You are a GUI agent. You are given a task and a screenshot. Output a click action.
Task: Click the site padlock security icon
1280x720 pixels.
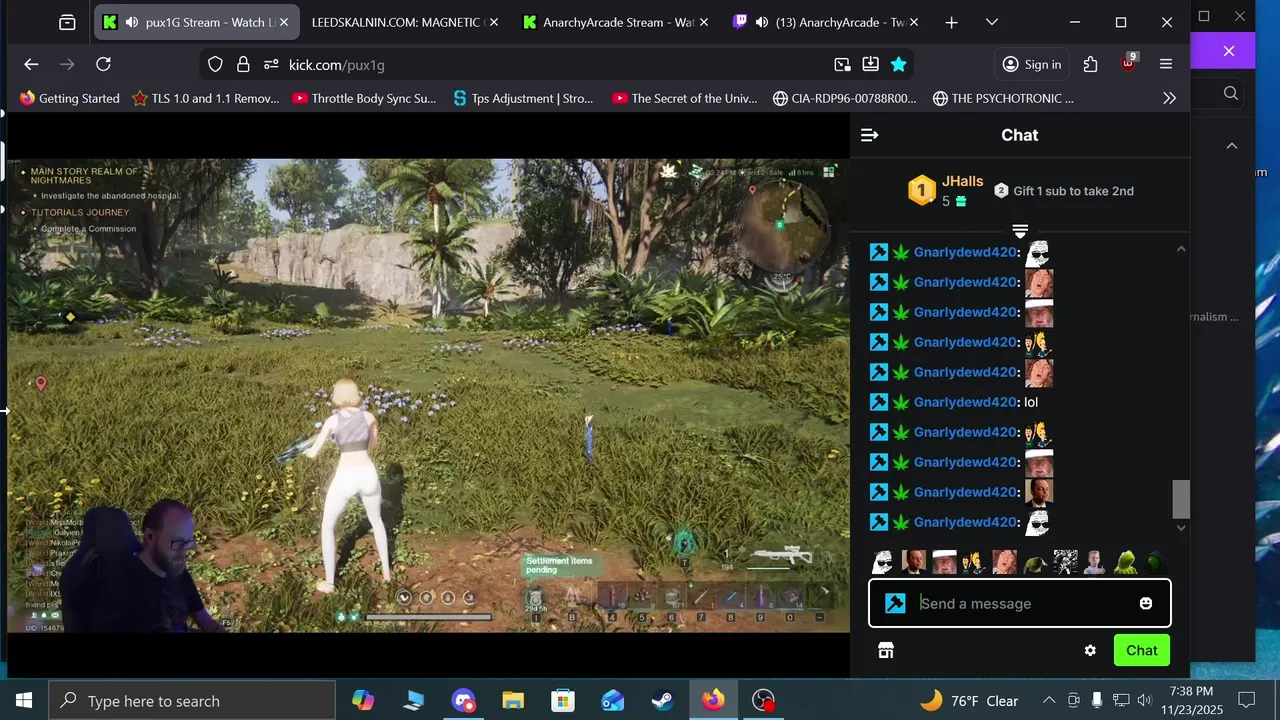[x=242, y=64]
